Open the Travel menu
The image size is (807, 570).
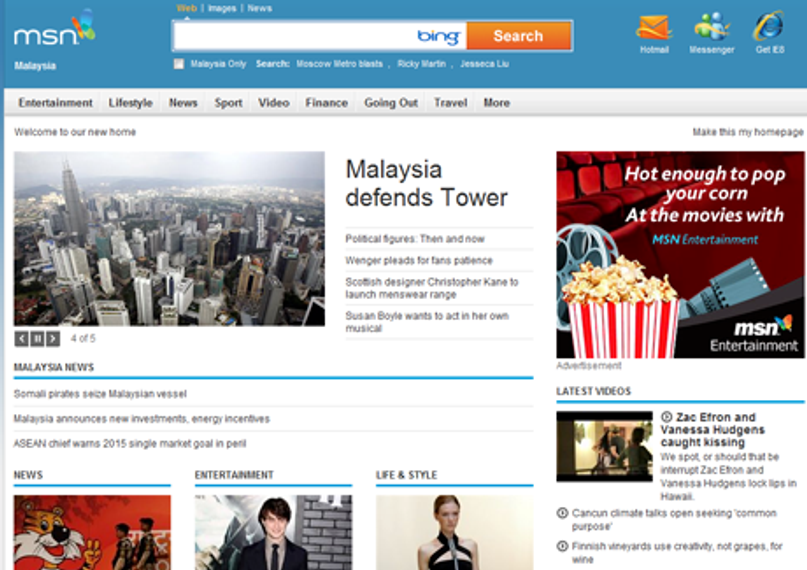click(450, 103)
